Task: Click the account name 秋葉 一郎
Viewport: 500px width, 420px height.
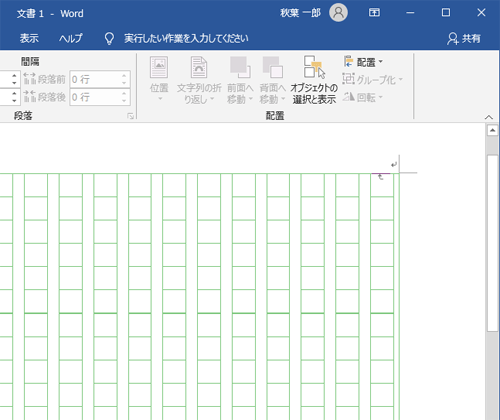Action: (300, 13)
